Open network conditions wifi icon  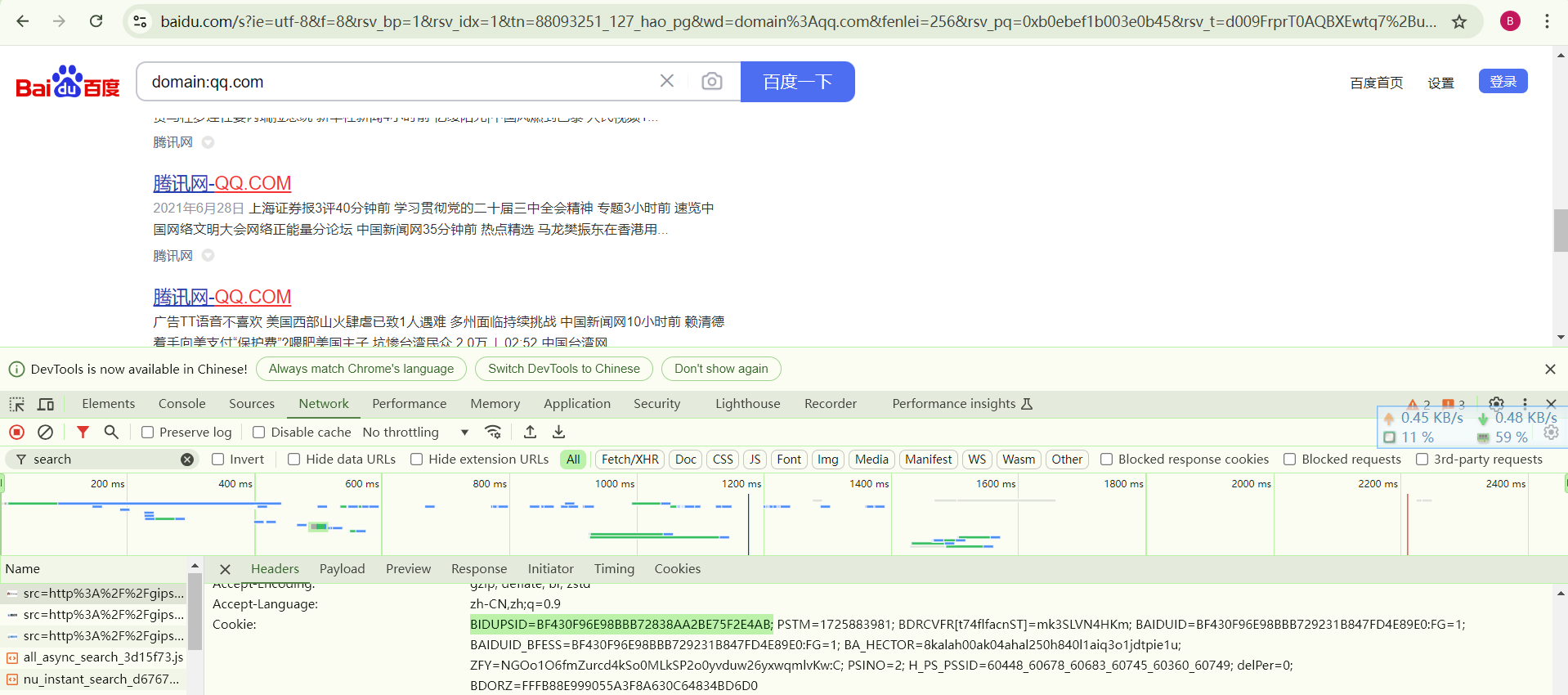tap(493, 432)
